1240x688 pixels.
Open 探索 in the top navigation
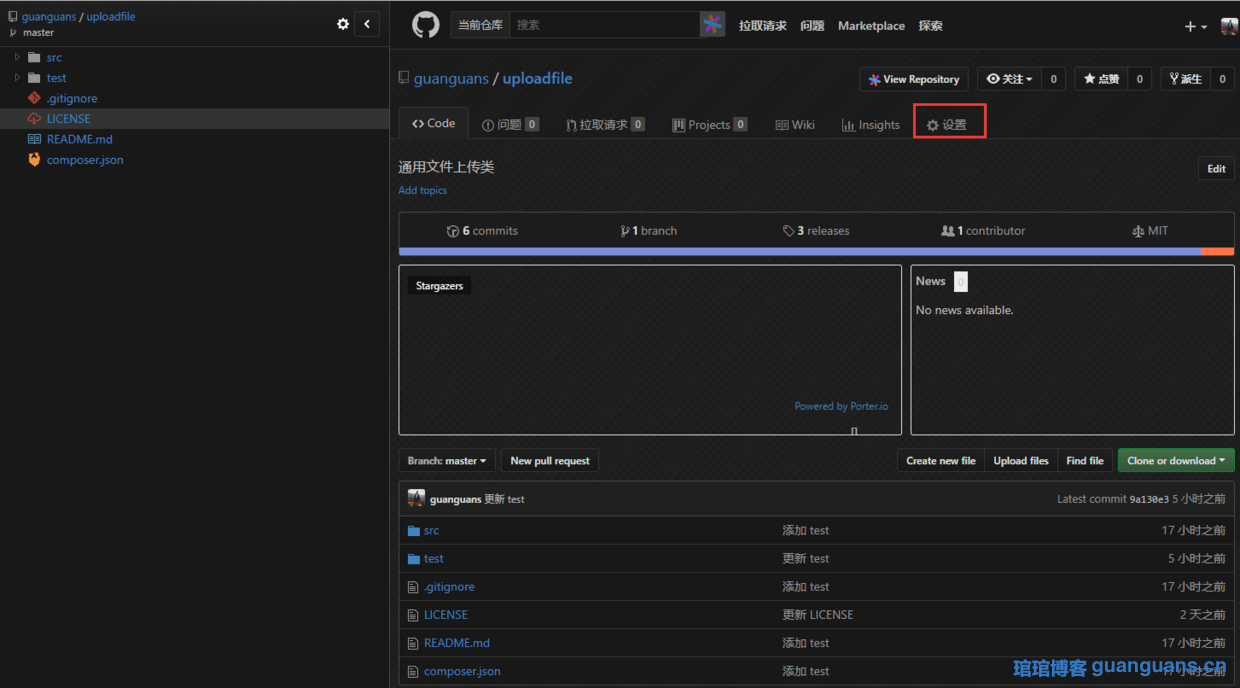click(930, 26)
